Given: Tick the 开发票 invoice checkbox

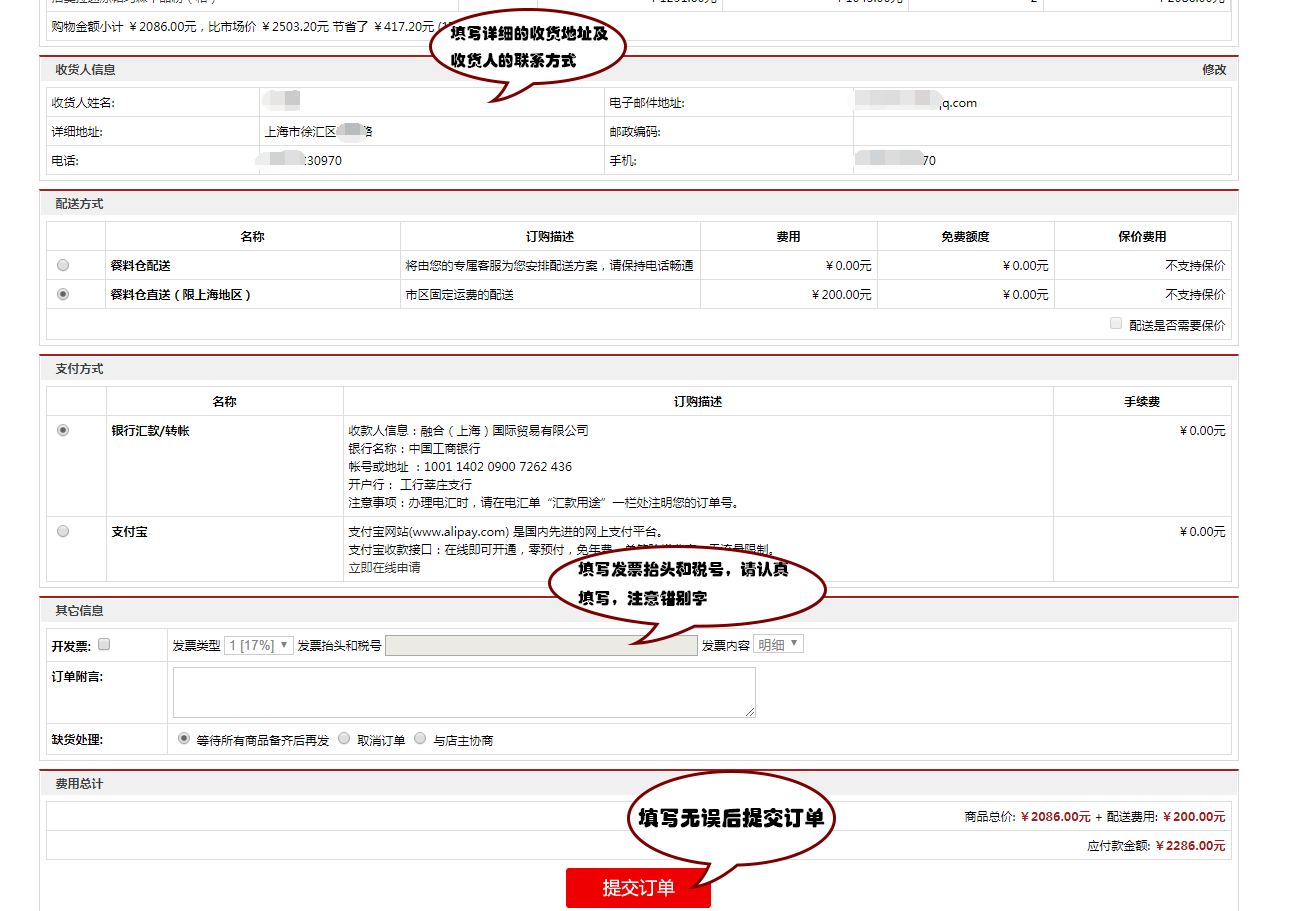Looking at the screenshot, I should point(104,645).
